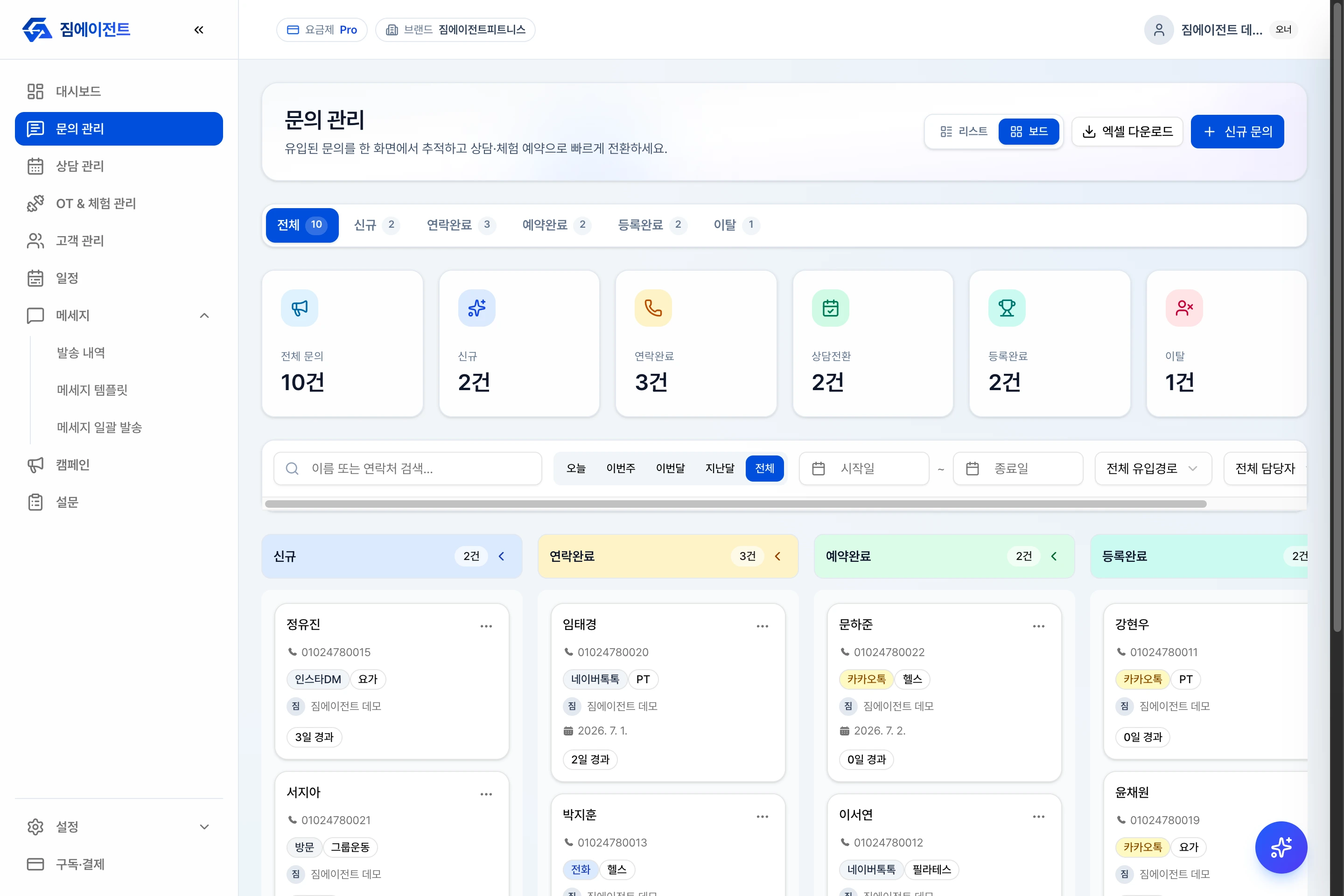This screenshot has height=896, width=1344.
Task: Open more options for 임태경 card
Action: [x=762, y=626]
